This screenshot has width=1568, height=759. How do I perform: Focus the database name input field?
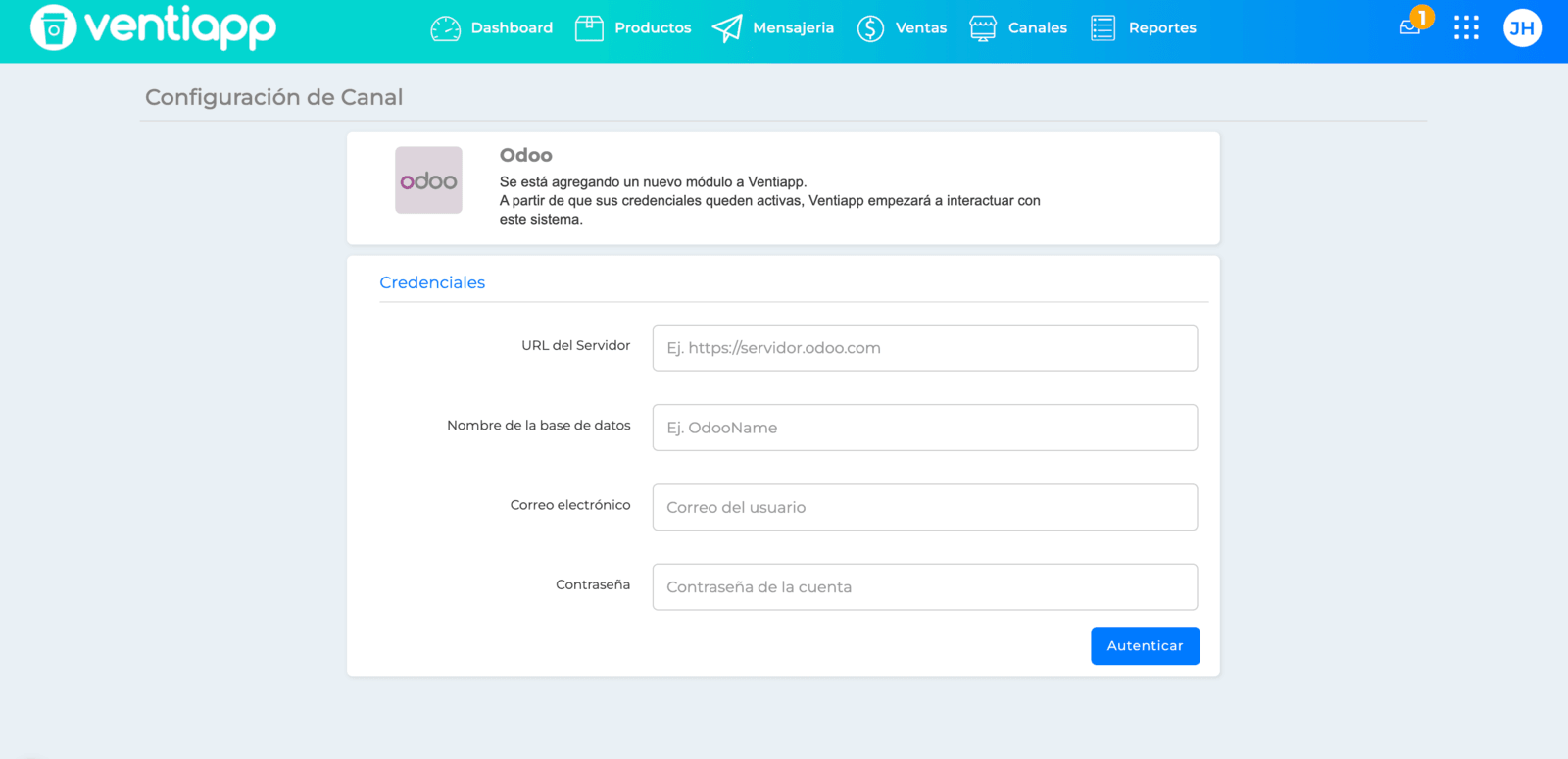click(925, 428)
